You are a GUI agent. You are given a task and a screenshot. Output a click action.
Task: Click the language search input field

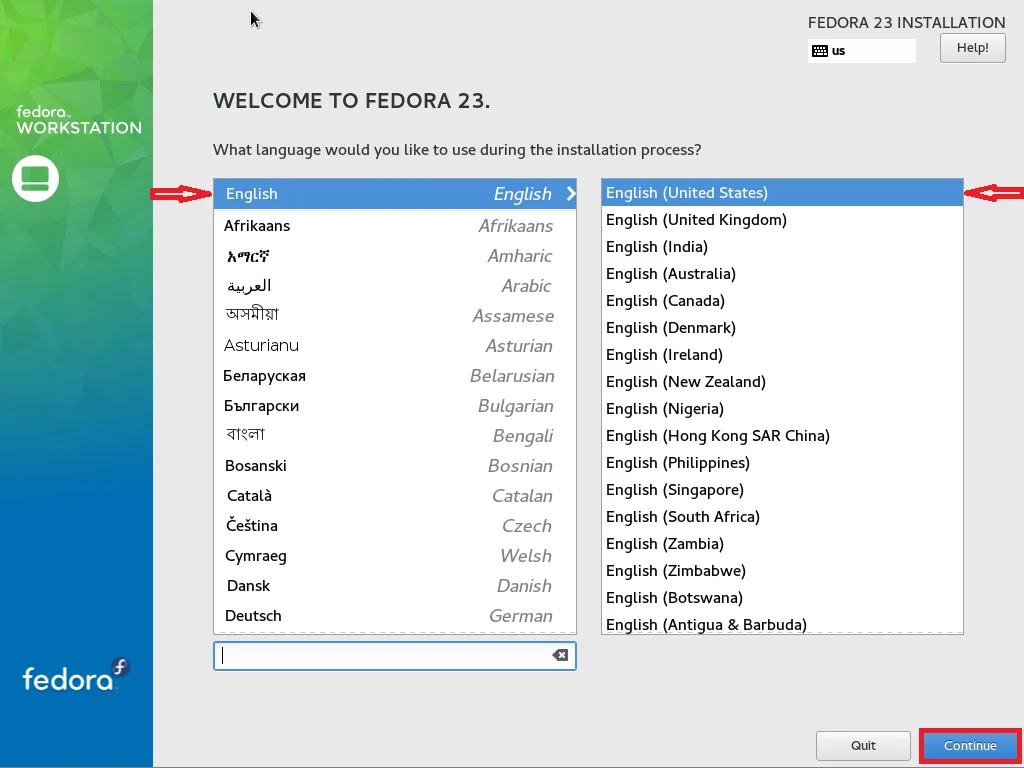tap(394, 656)
